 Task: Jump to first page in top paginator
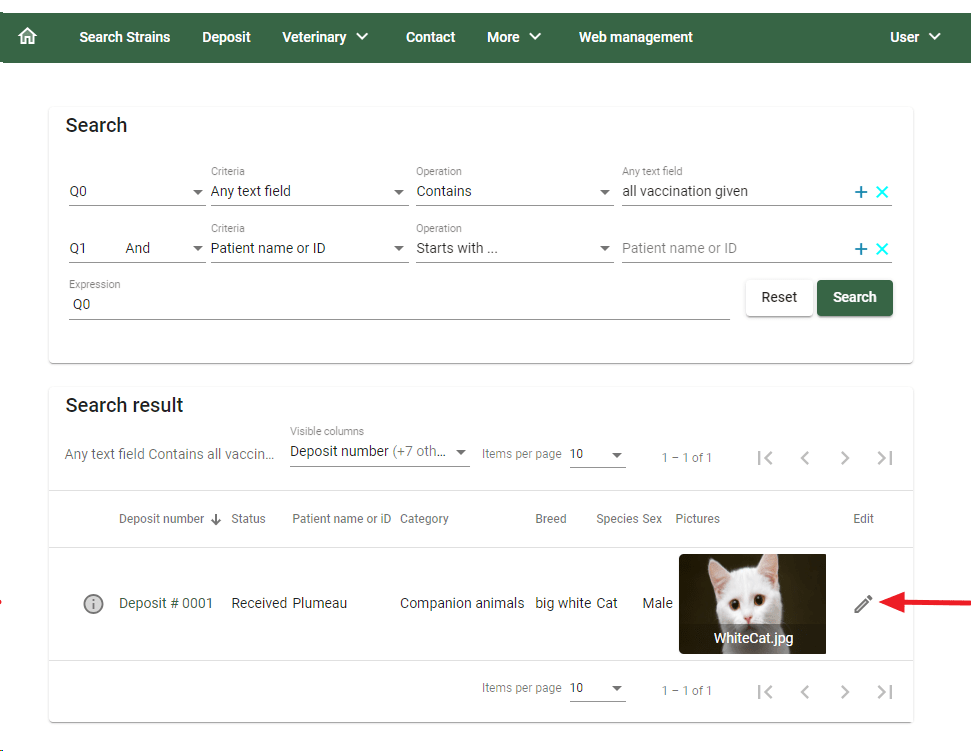pyautogui.click(x=765, y=458)
